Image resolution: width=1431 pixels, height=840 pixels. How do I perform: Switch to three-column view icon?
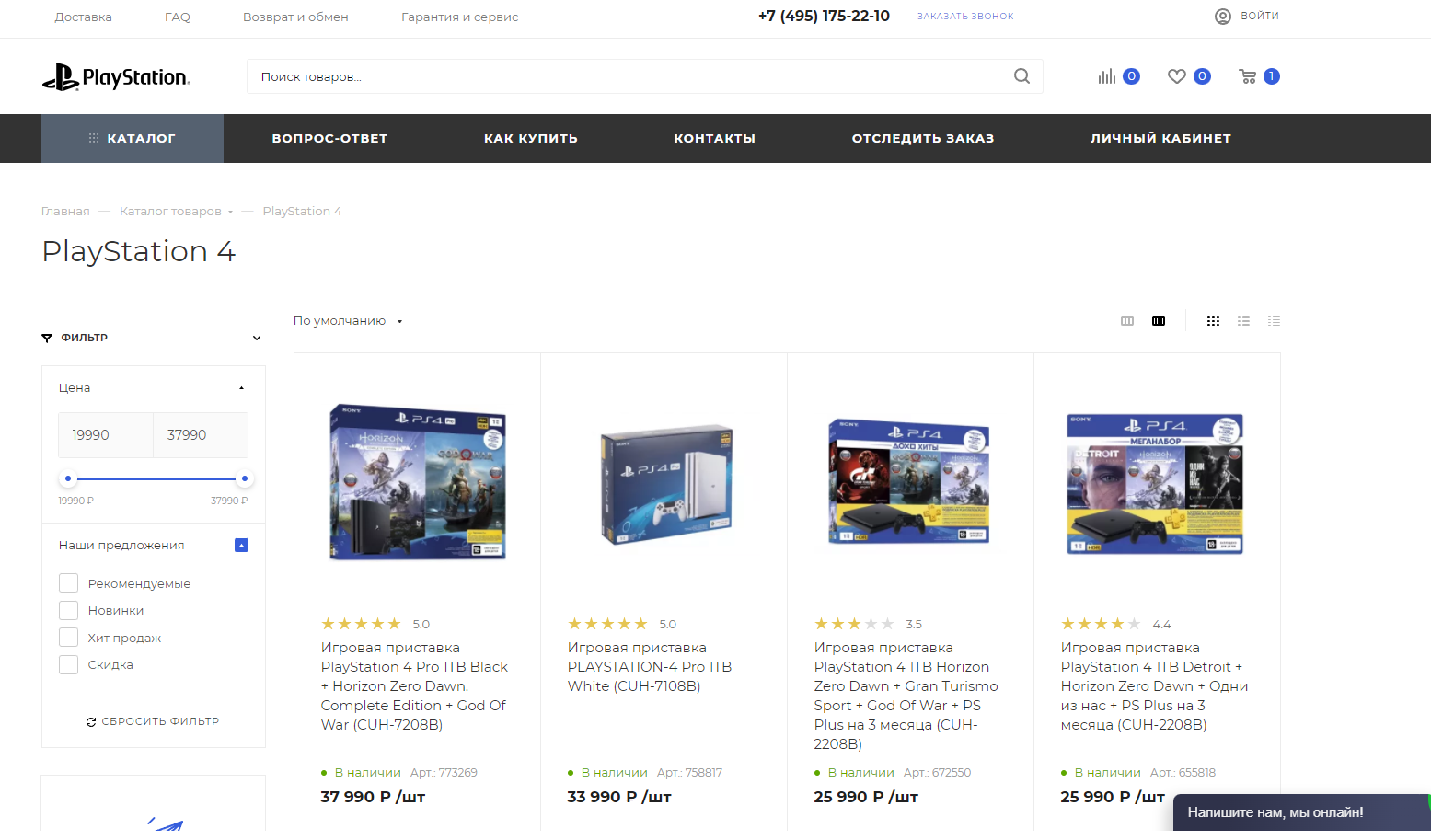[x=1127, y=321]
